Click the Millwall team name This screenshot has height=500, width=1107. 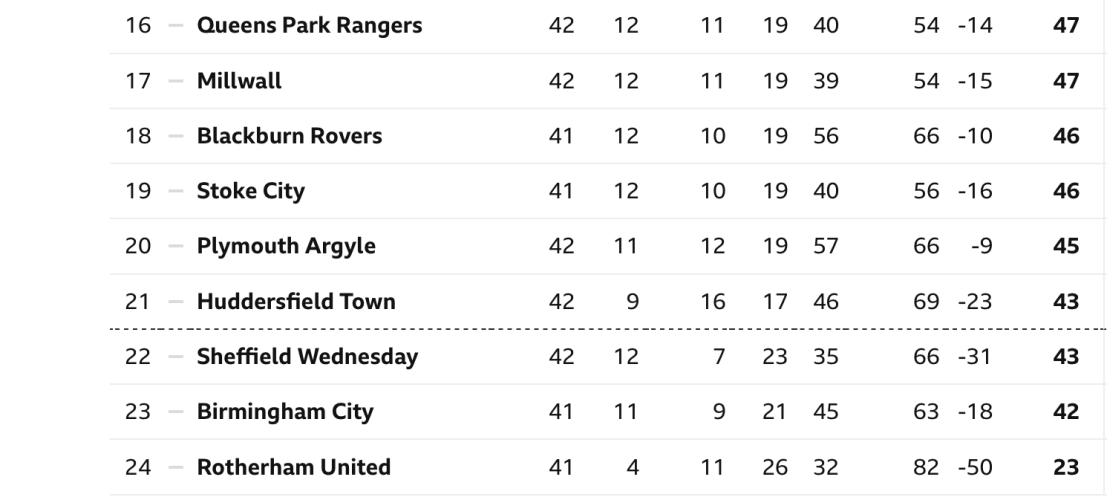click(x=239, y=81)
